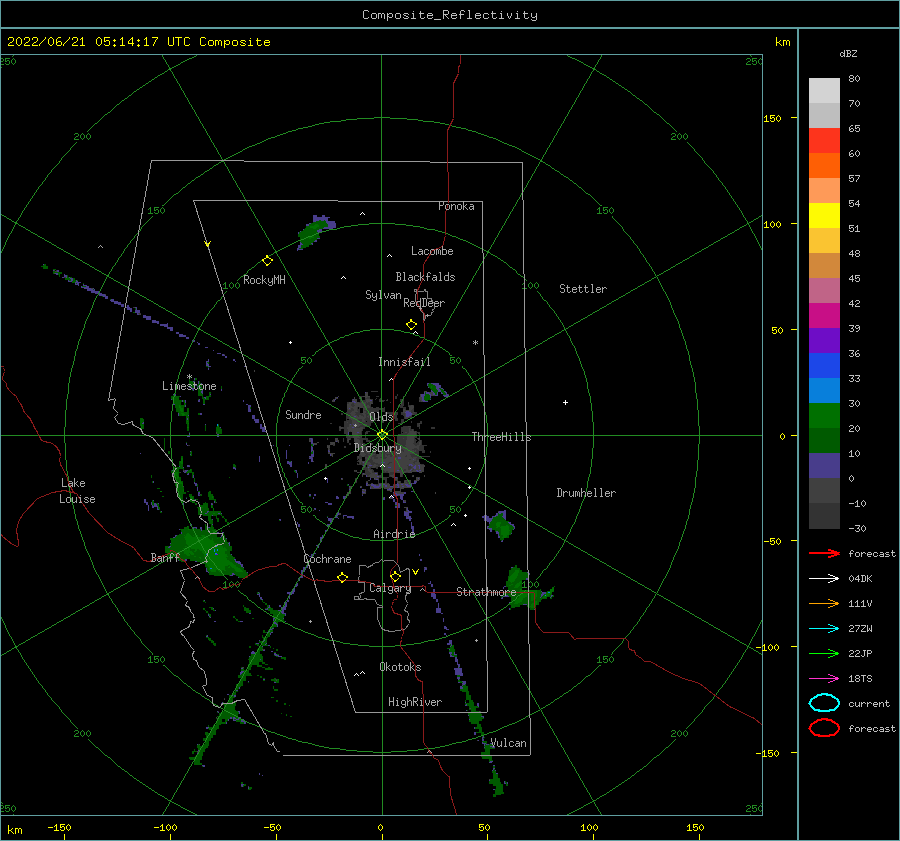Click the Airdrie label

pyautogui.click(x=394, y=534)
